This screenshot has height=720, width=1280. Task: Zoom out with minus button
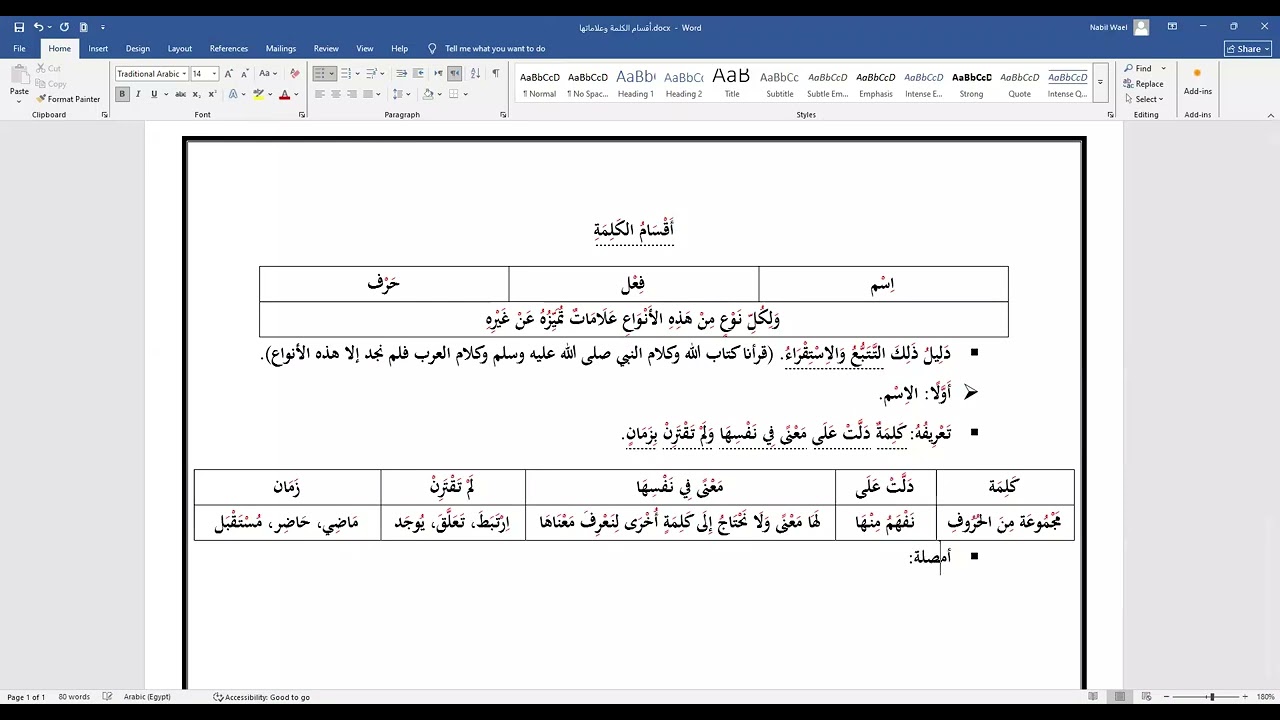pos(1165,697)
